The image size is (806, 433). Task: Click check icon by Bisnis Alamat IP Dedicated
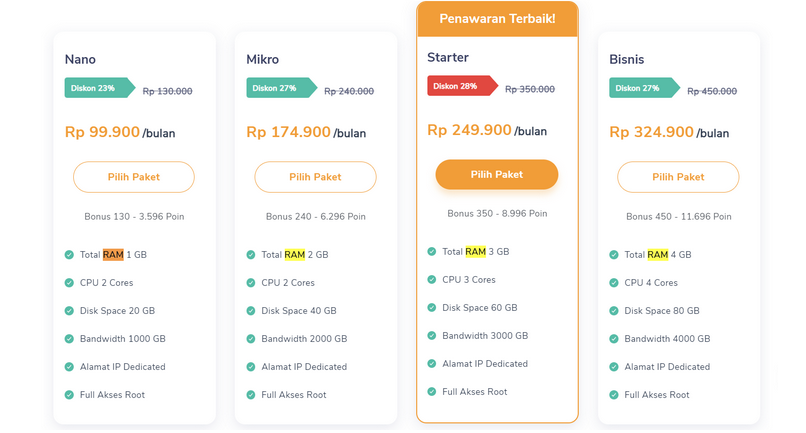tap(614, 367)
